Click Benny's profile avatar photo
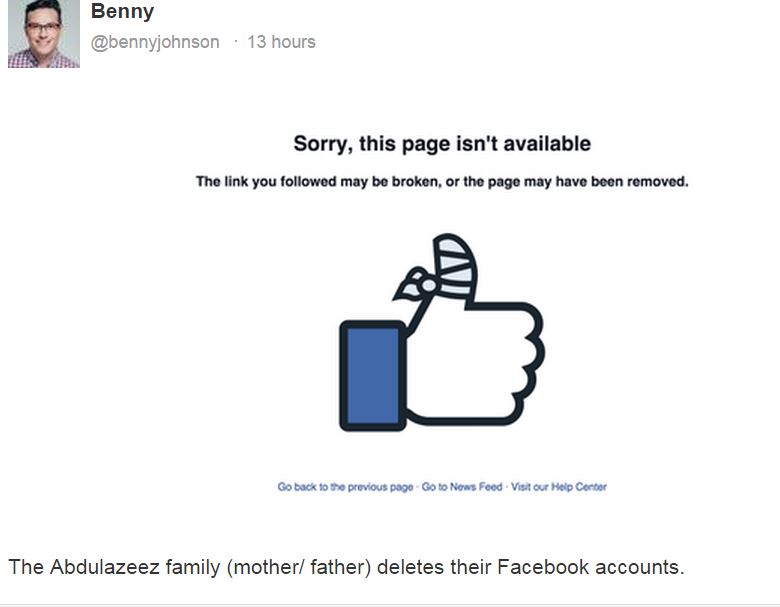Image resolution: width=780 pixels, height=607 pixels. (x=43, y=33)
